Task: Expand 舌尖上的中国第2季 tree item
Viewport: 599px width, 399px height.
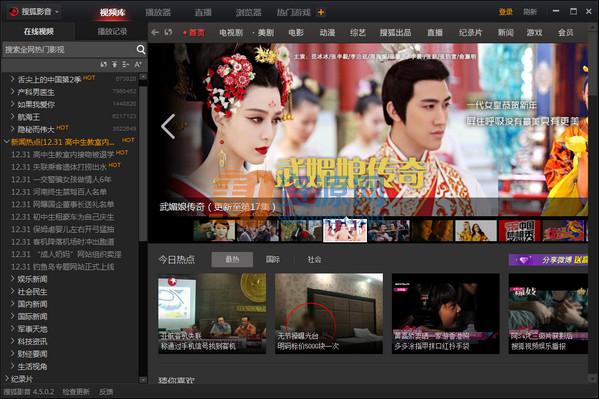Action: 13,79
